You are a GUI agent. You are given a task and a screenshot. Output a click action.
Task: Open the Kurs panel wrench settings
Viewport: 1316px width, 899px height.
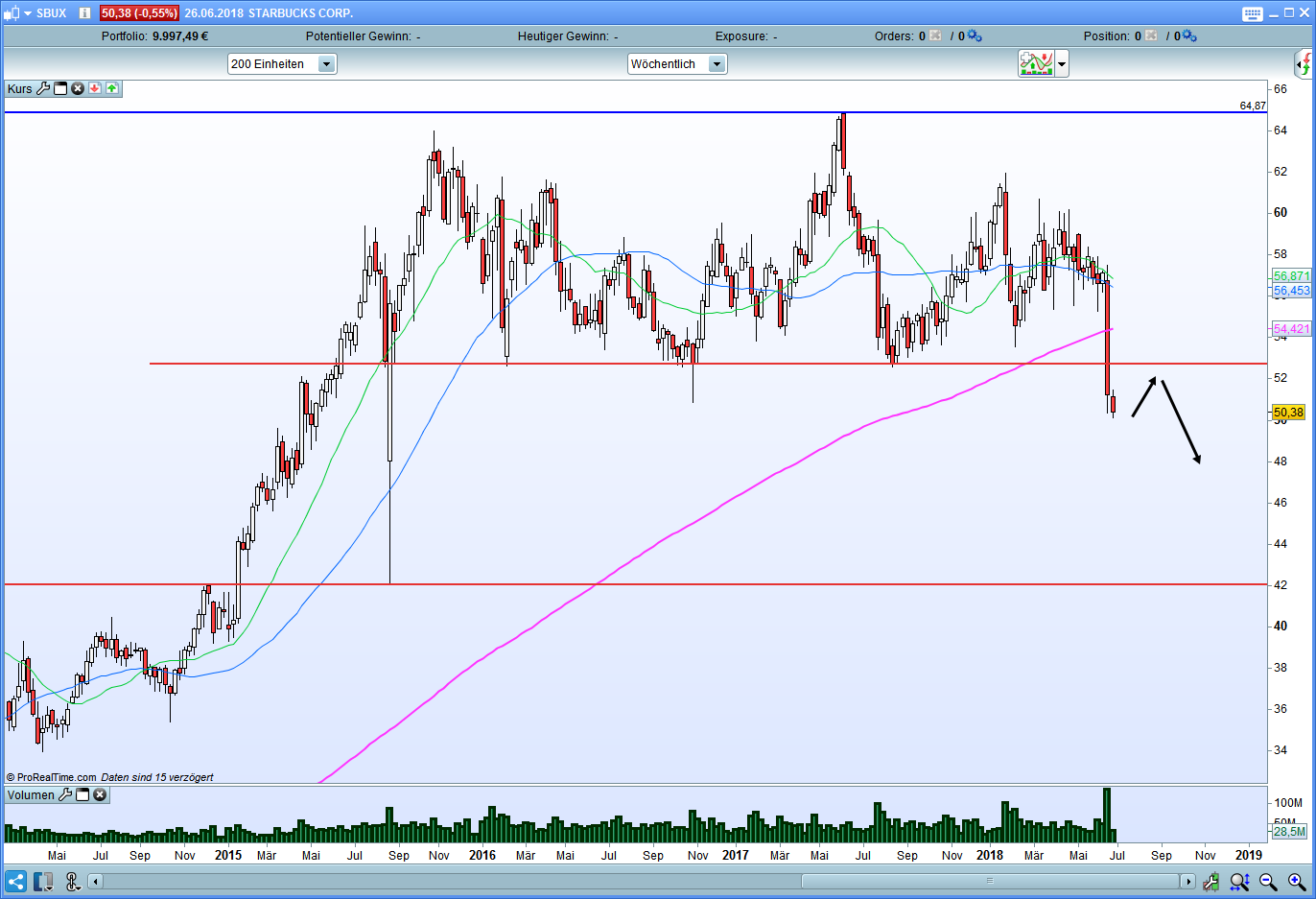pos(43,88)
